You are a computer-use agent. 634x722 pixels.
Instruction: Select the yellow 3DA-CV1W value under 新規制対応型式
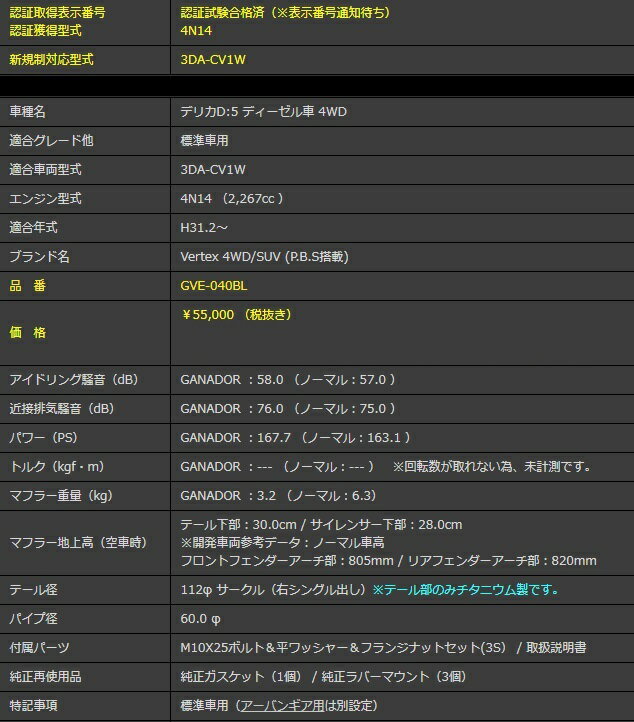coord(213,59)
